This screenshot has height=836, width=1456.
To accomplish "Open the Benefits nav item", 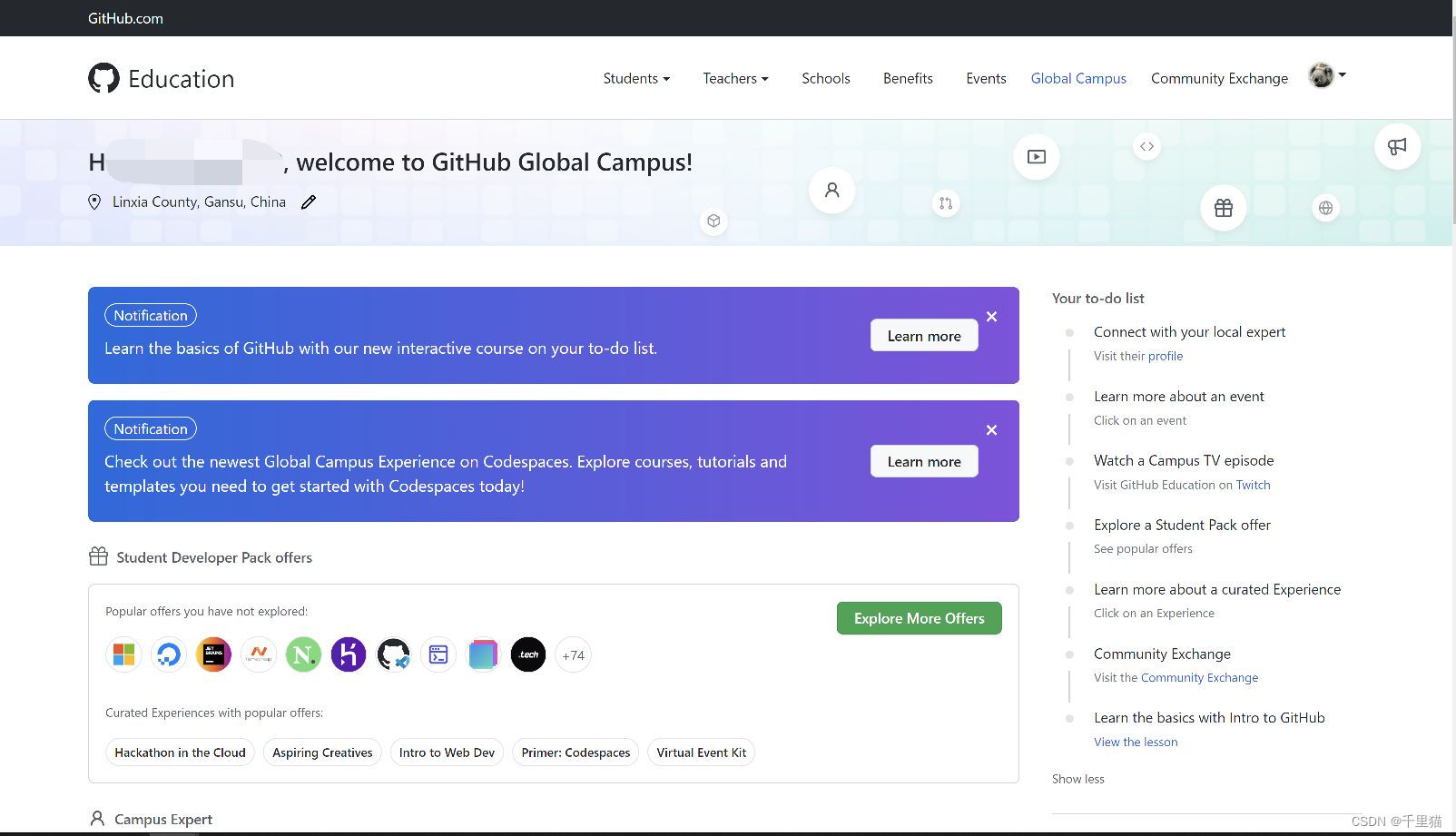I will click(908, 78).
